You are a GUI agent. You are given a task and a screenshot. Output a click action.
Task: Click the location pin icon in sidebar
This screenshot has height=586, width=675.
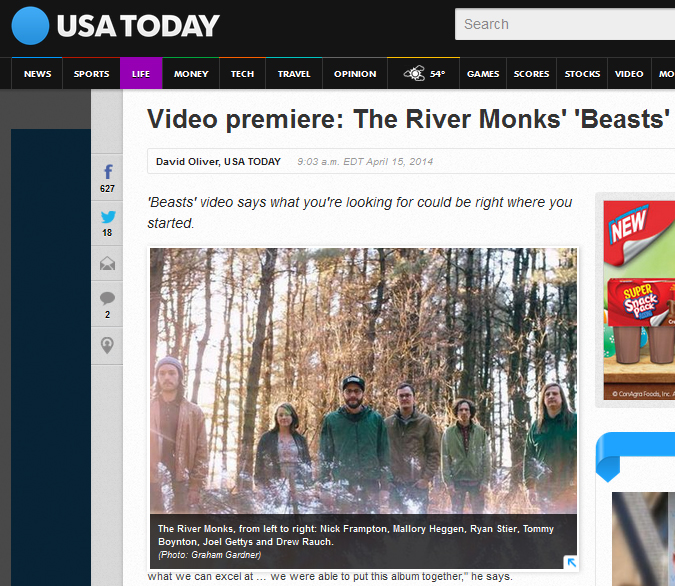pyautogui.click(x=107, y=345)
